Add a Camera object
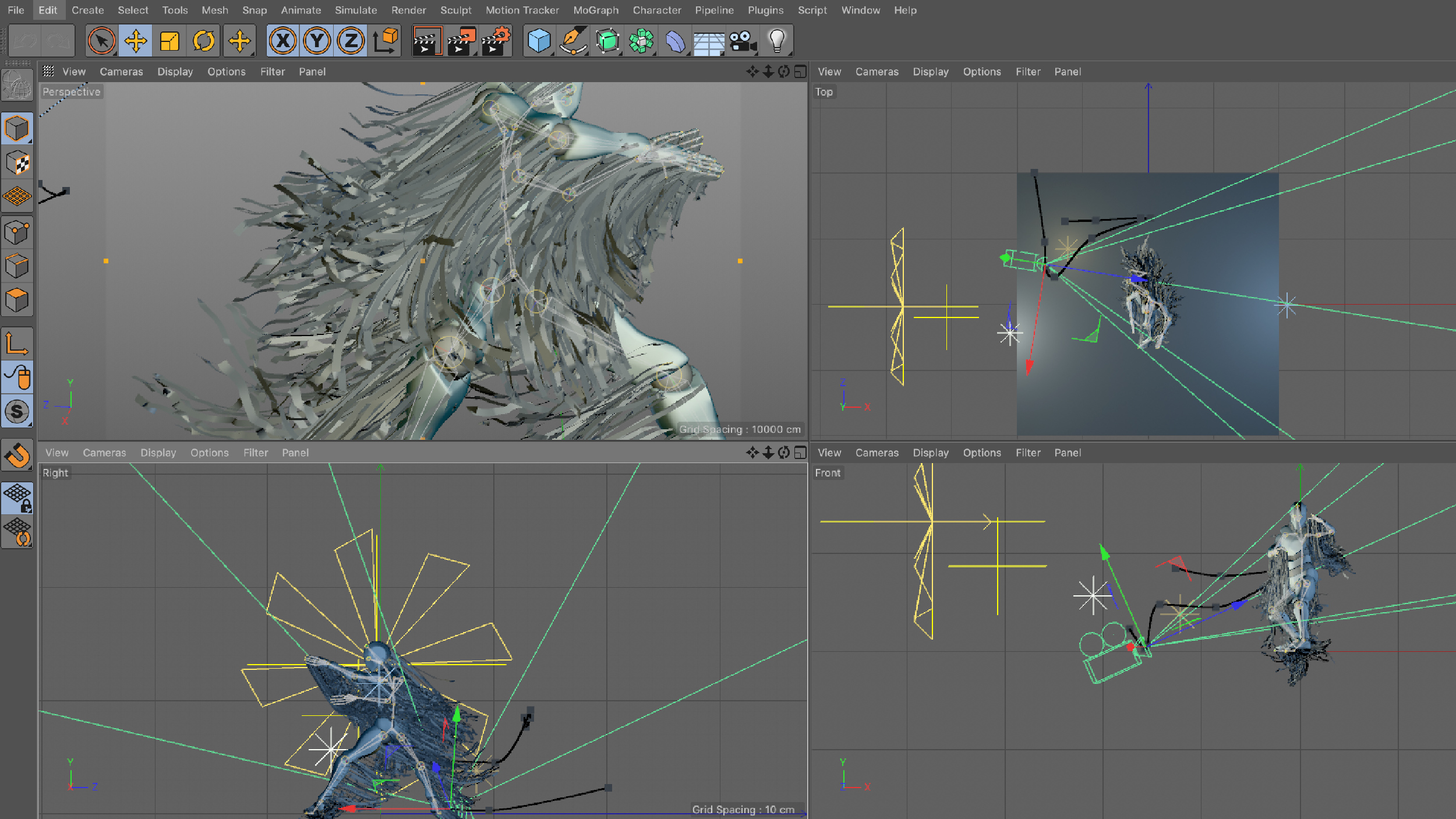1456x819 pixels. [743, 41]
